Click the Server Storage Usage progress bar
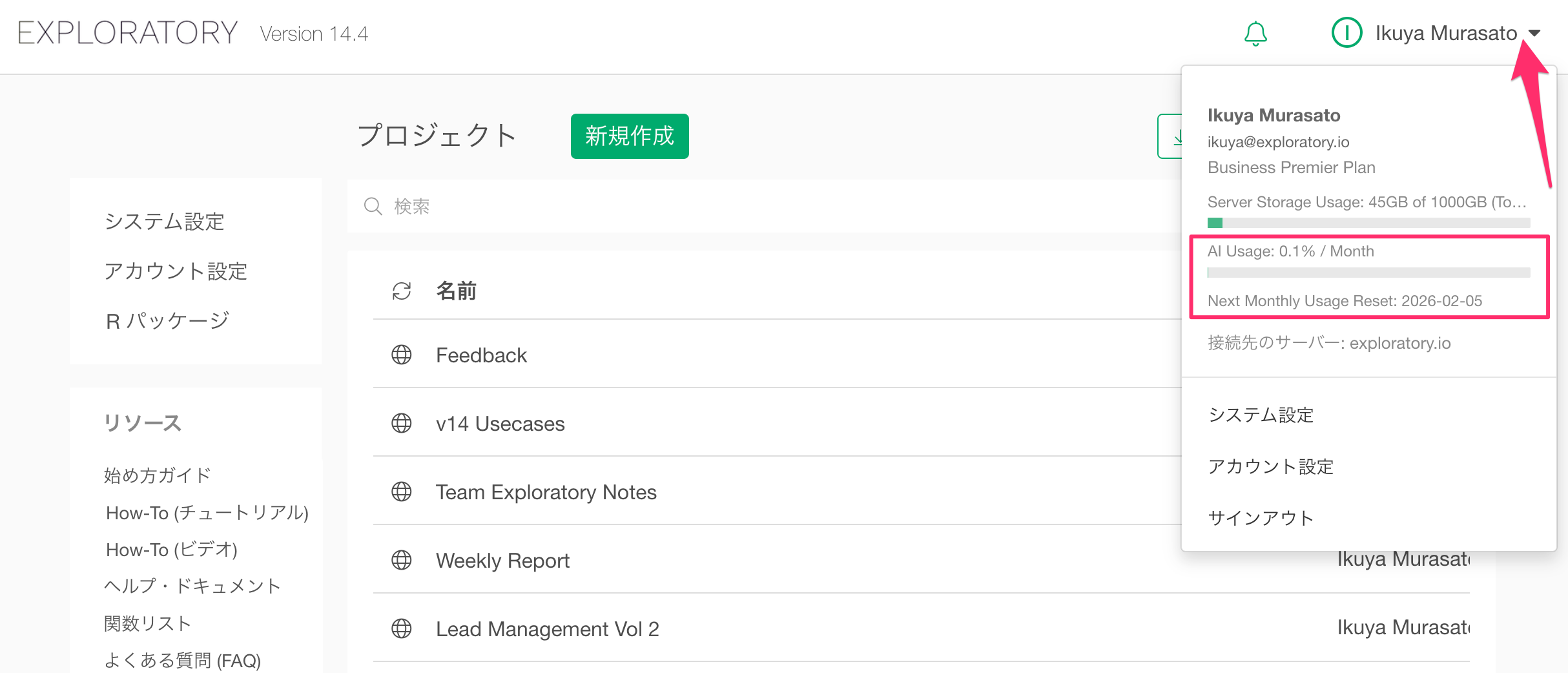The width and height of the screenshot is (1568, 673). tap(1368, 223)
